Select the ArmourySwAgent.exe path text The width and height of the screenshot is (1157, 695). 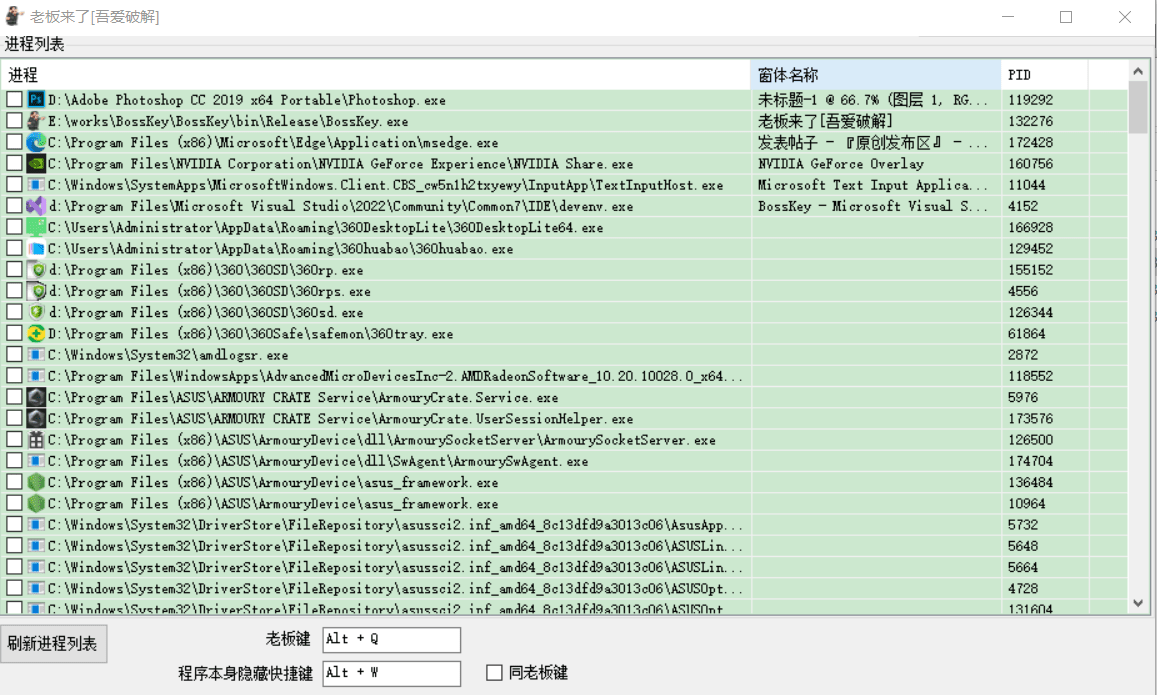pyautogui.click(x=318, y=461)
